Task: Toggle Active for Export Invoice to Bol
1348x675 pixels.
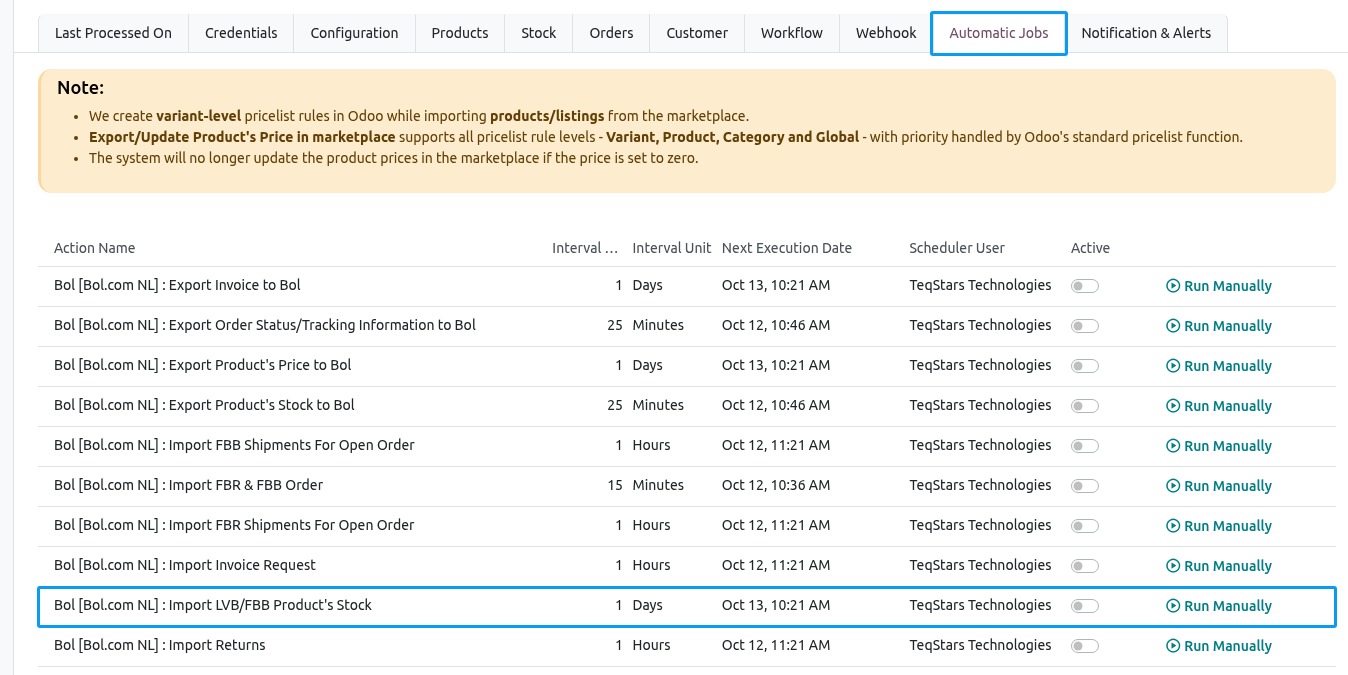Action: (x=1085, y=286)
